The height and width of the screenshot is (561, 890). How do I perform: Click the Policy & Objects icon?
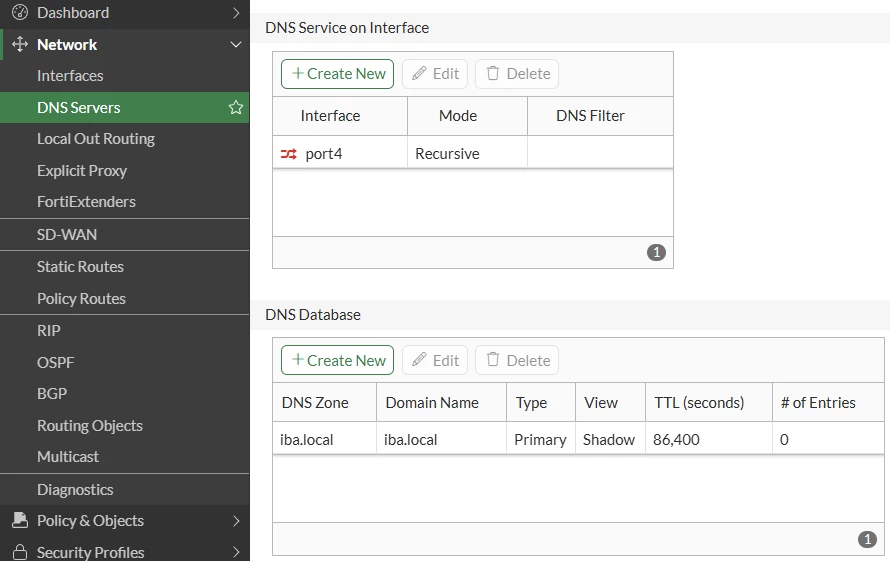pyautogui.click(x=20, y=520)
